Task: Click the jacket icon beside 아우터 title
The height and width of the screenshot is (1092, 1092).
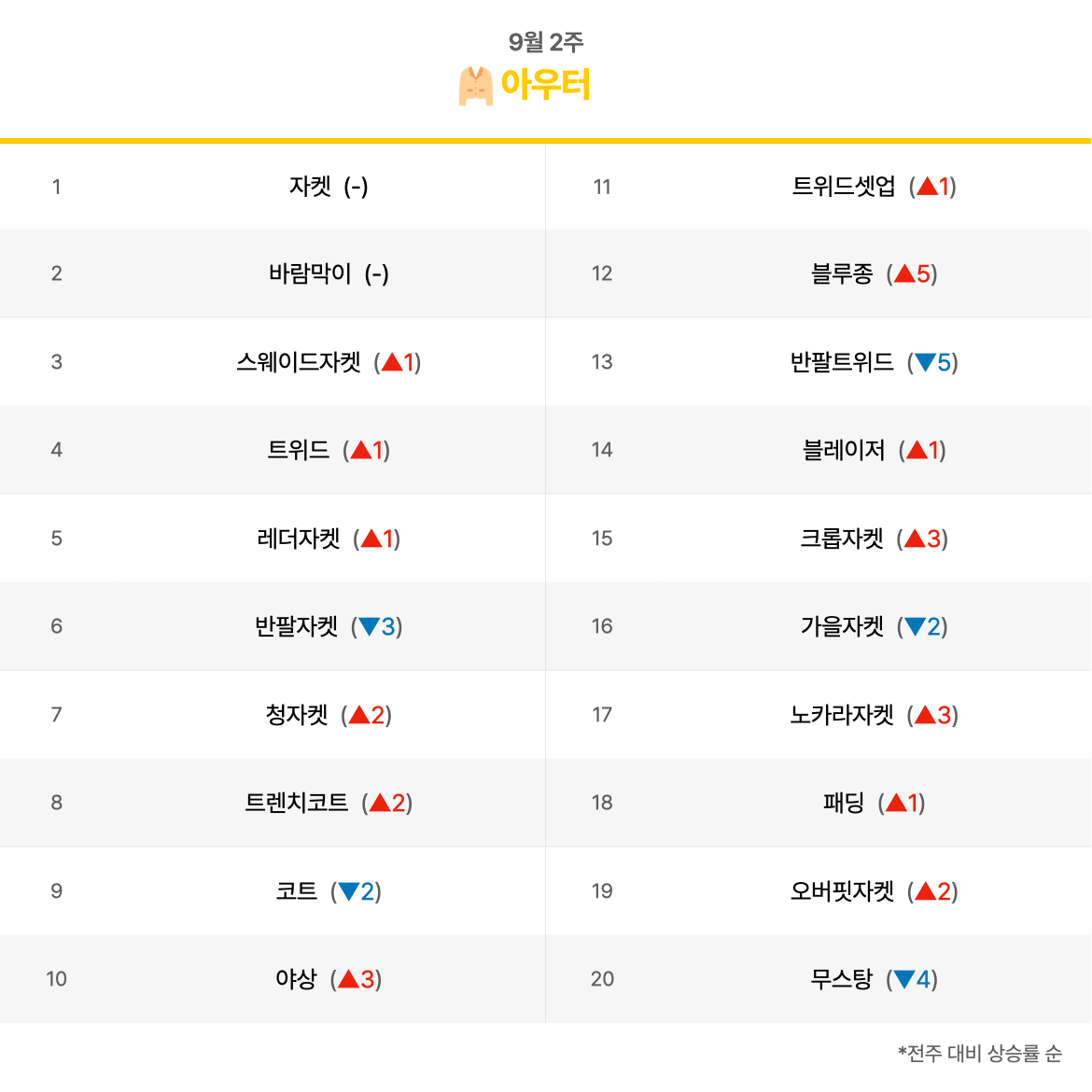Action: click(476, 86)
